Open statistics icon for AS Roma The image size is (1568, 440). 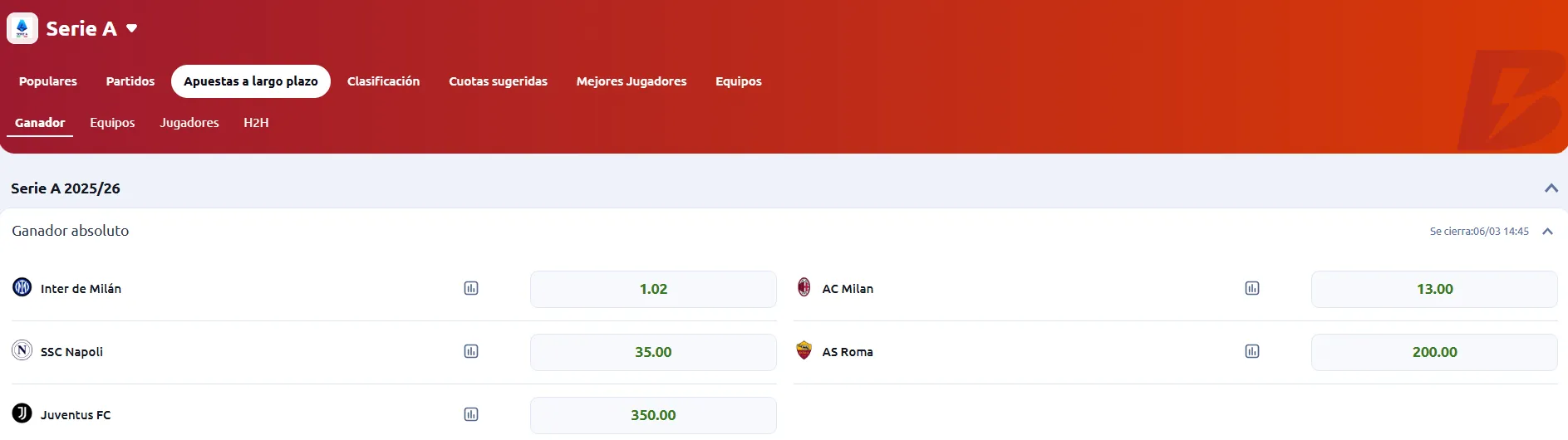pyautogui.click(x=1252, y=352)
